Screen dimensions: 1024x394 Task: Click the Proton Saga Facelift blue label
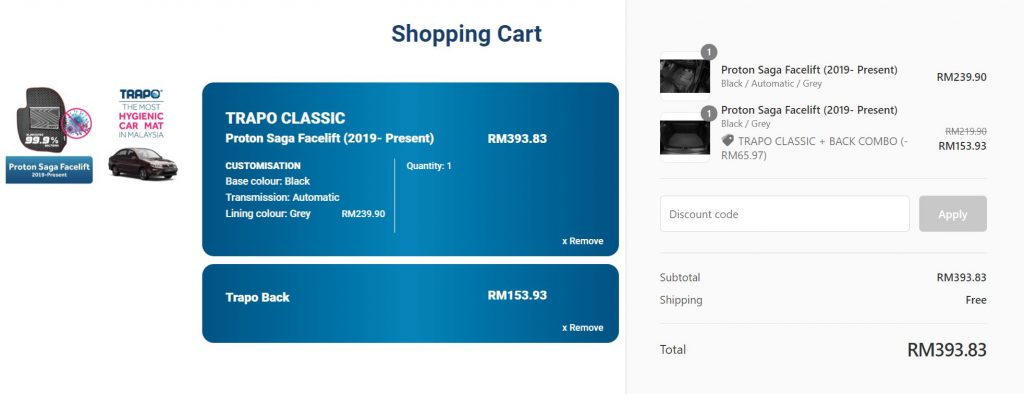pyautogui.click(x=49, y=170)
